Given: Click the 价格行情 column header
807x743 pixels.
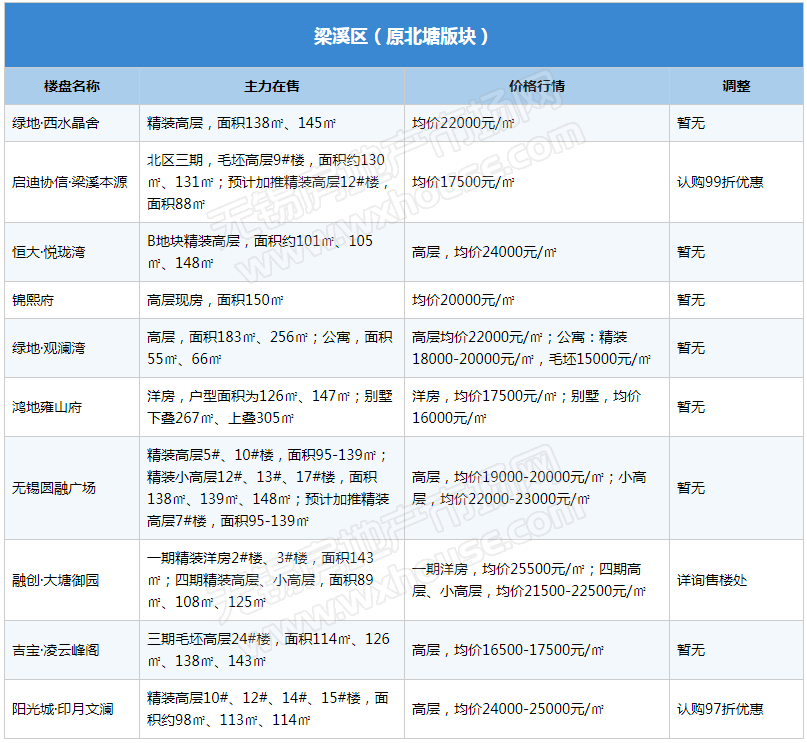Looking at the screenshot, I should coord(537,87).
